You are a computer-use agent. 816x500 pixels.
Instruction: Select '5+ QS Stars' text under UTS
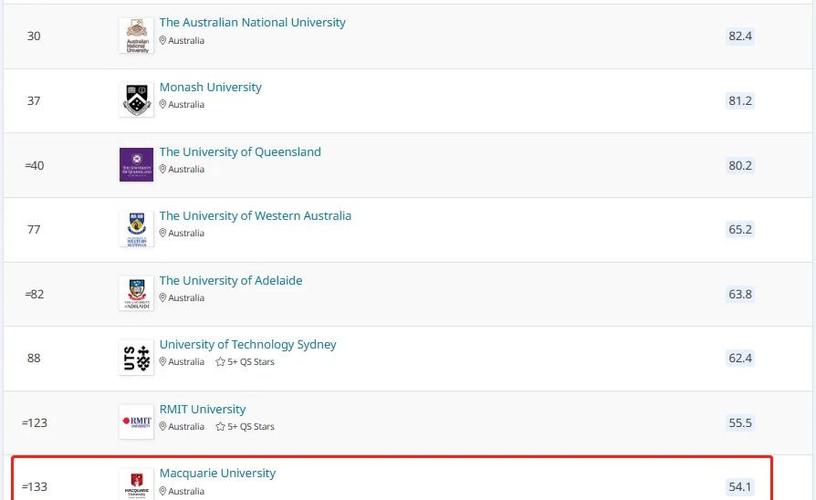[x=251, y=362]
